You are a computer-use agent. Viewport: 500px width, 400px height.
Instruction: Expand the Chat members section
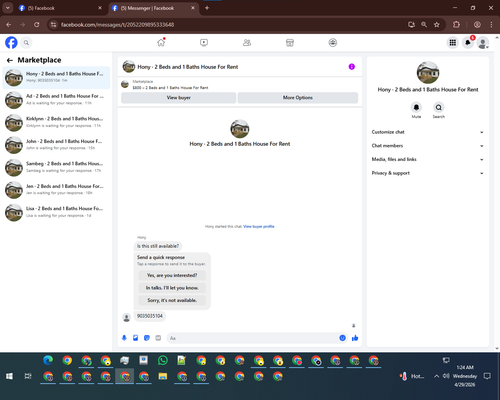coord(428,146)
